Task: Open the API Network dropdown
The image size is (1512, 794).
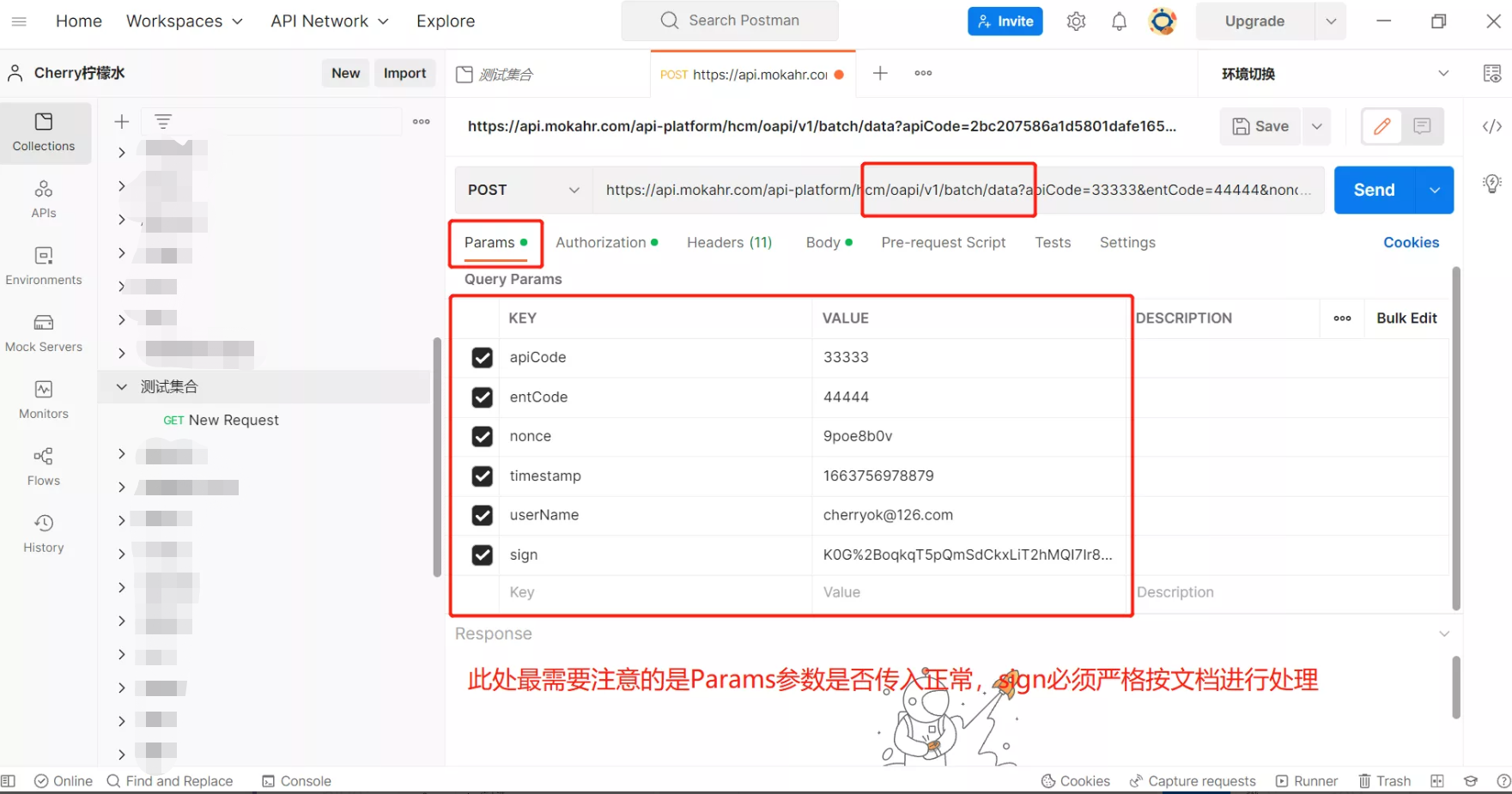Action: [x=330, y=21]
